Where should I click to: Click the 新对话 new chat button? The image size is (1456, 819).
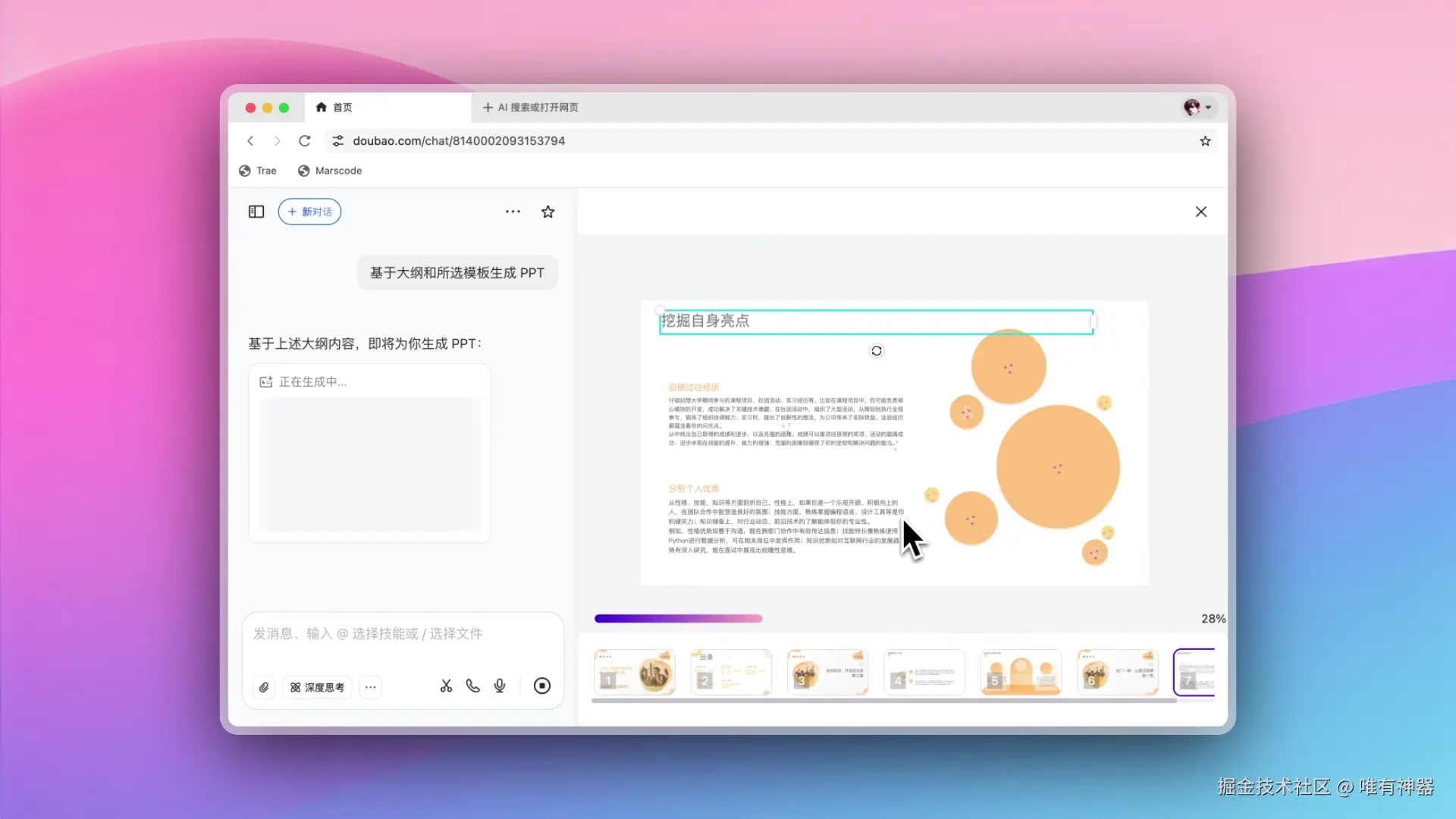309,212
